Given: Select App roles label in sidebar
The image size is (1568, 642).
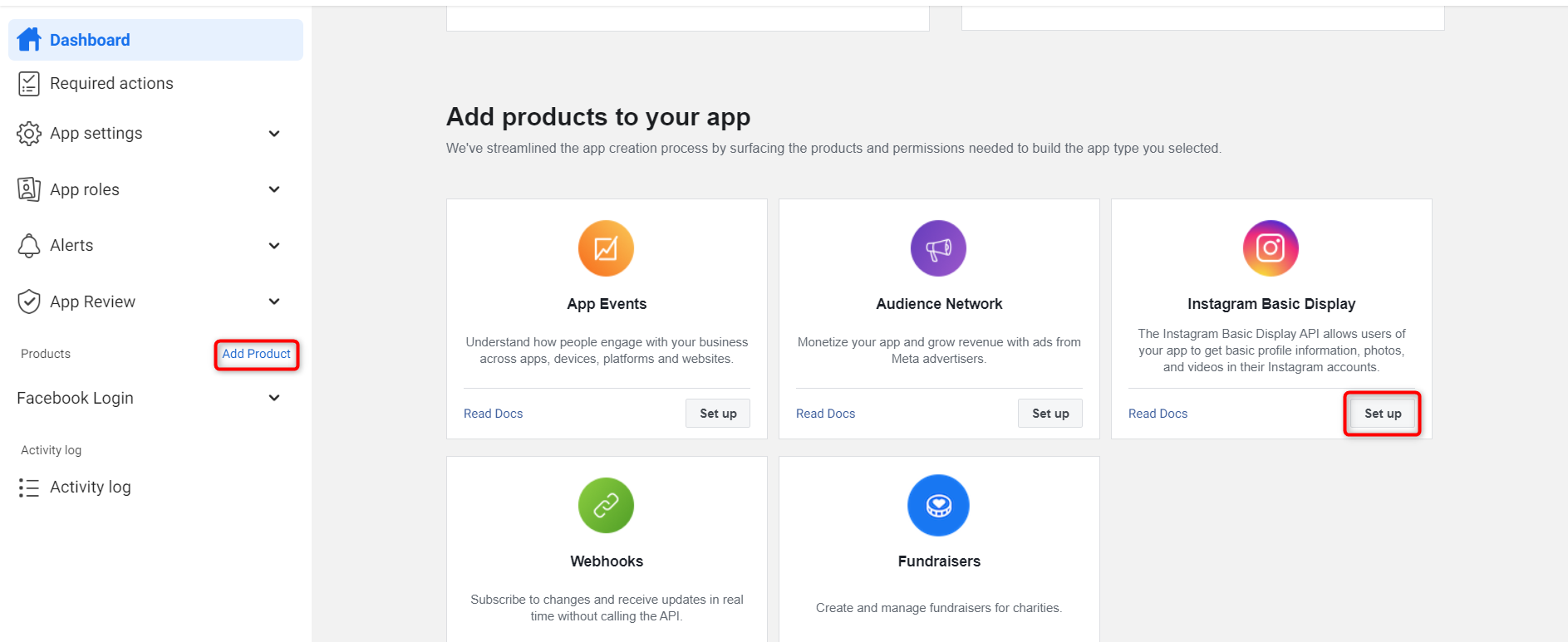Looking at the screenshot, I should coord(85,189).
